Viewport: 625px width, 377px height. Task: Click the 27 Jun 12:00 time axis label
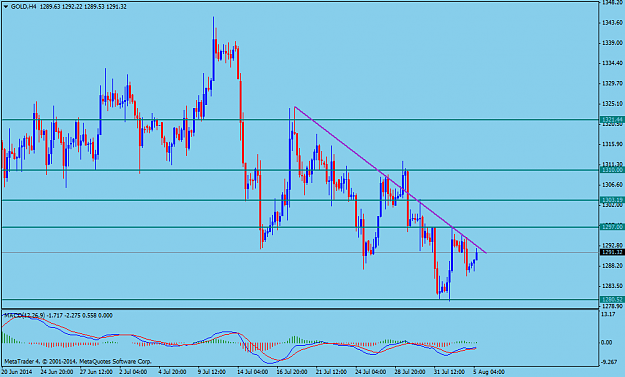96,372
